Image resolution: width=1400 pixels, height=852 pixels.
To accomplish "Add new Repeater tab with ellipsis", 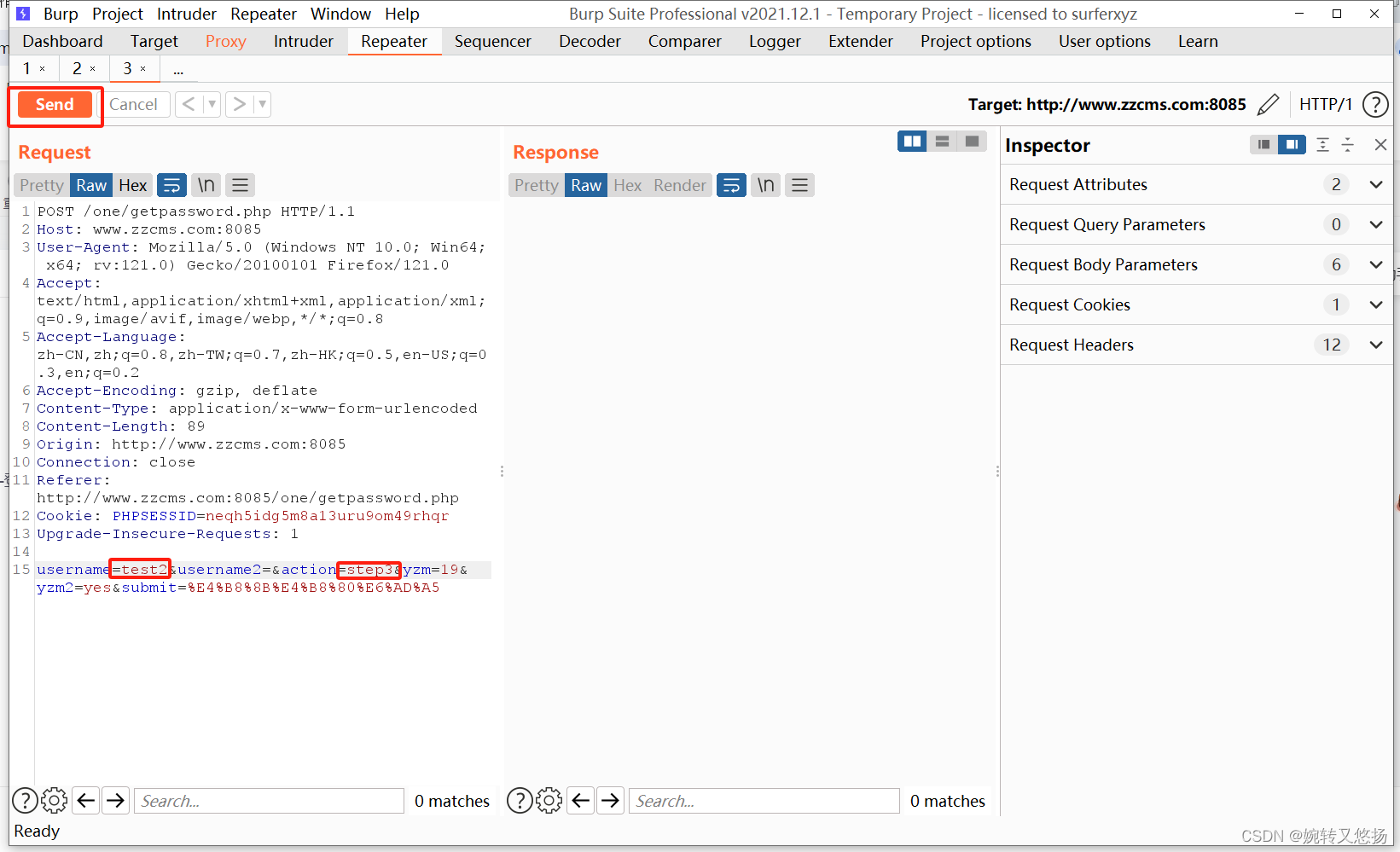I will click(x=178, y=69).
